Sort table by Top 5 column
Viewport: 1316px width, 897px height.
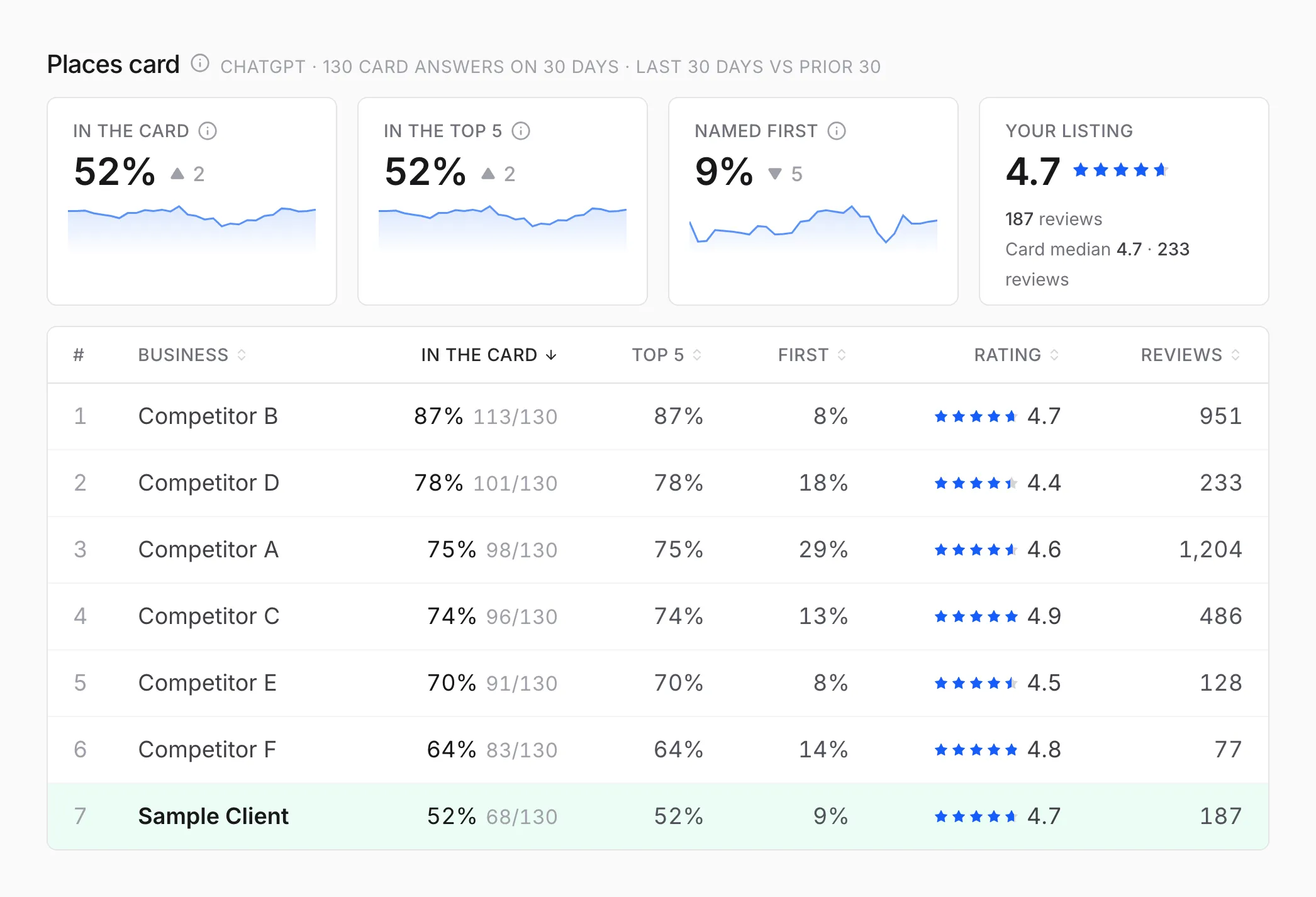click(667, 355)
